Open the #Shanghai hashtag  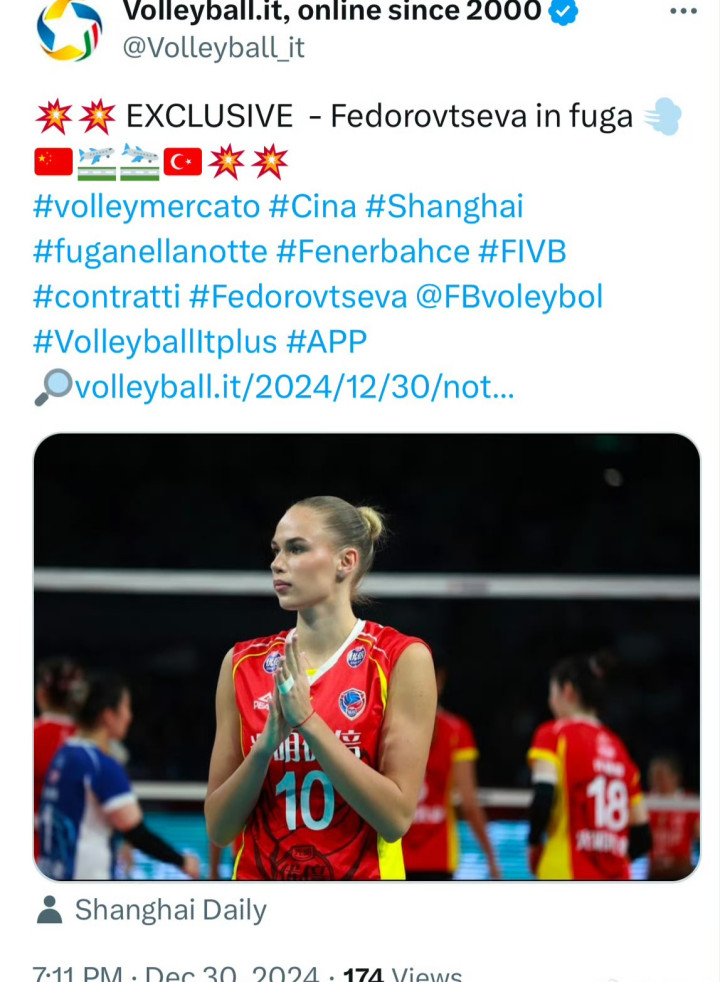tap(444, 207)
